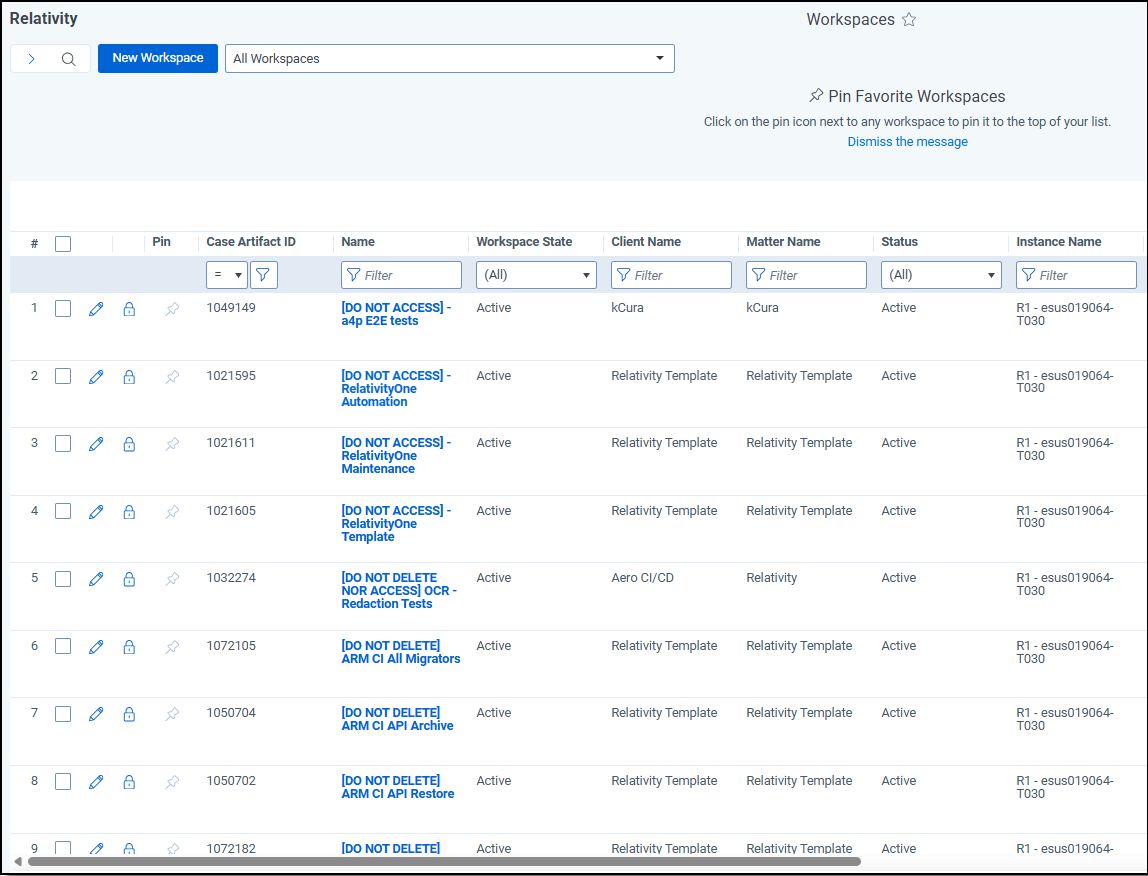Pin the RelativityOne Template workspace
1148x876 pixels.
[x=172, y=511]
